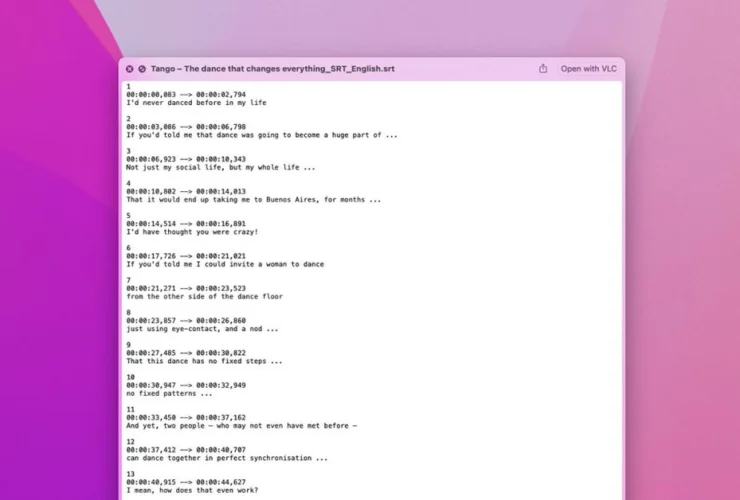Click line "I mean, how does that even work?"
Image resolution: width=740 pixels, height=500 pixels.
point(192,491)
